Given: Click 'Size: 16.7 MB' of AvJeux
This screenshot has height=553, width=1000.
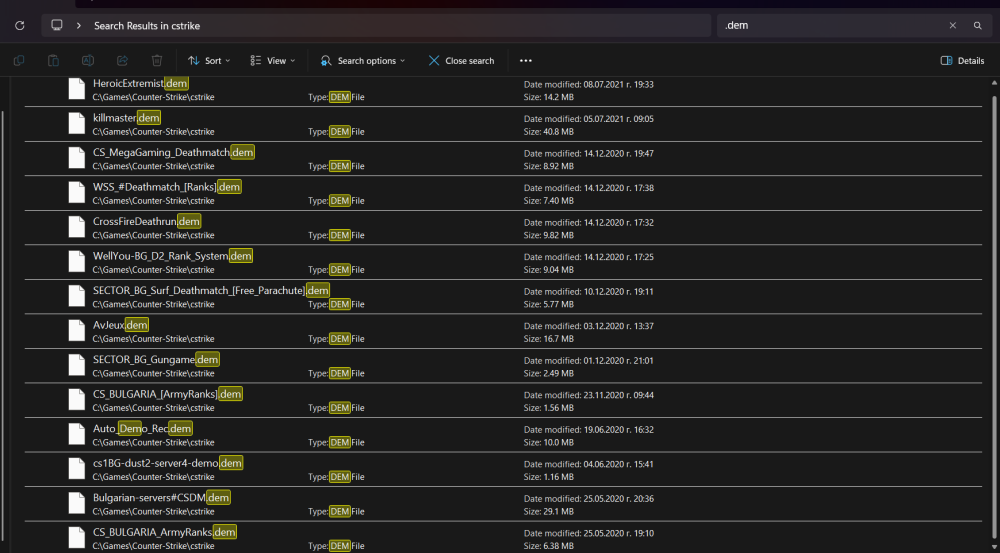Looking at the screenshot, I should (548, 338).
